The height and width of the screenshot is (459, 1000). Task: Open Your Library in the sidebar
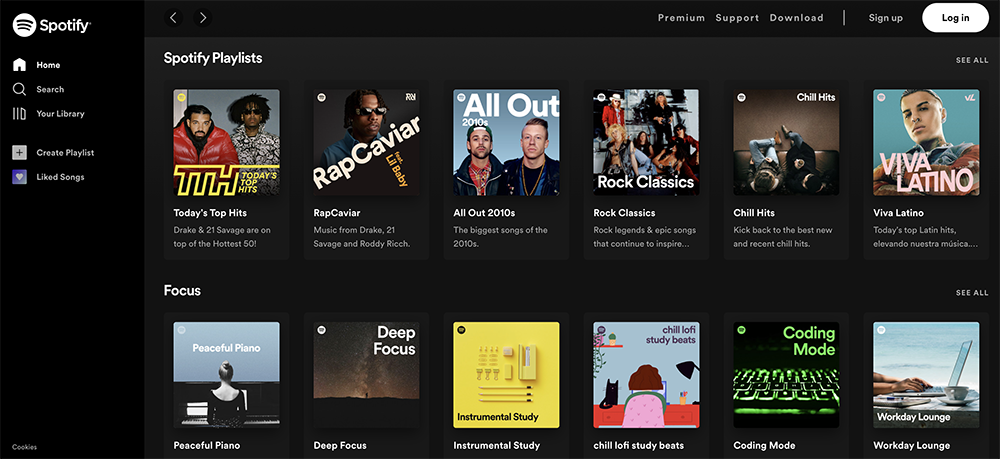[61, 113]
